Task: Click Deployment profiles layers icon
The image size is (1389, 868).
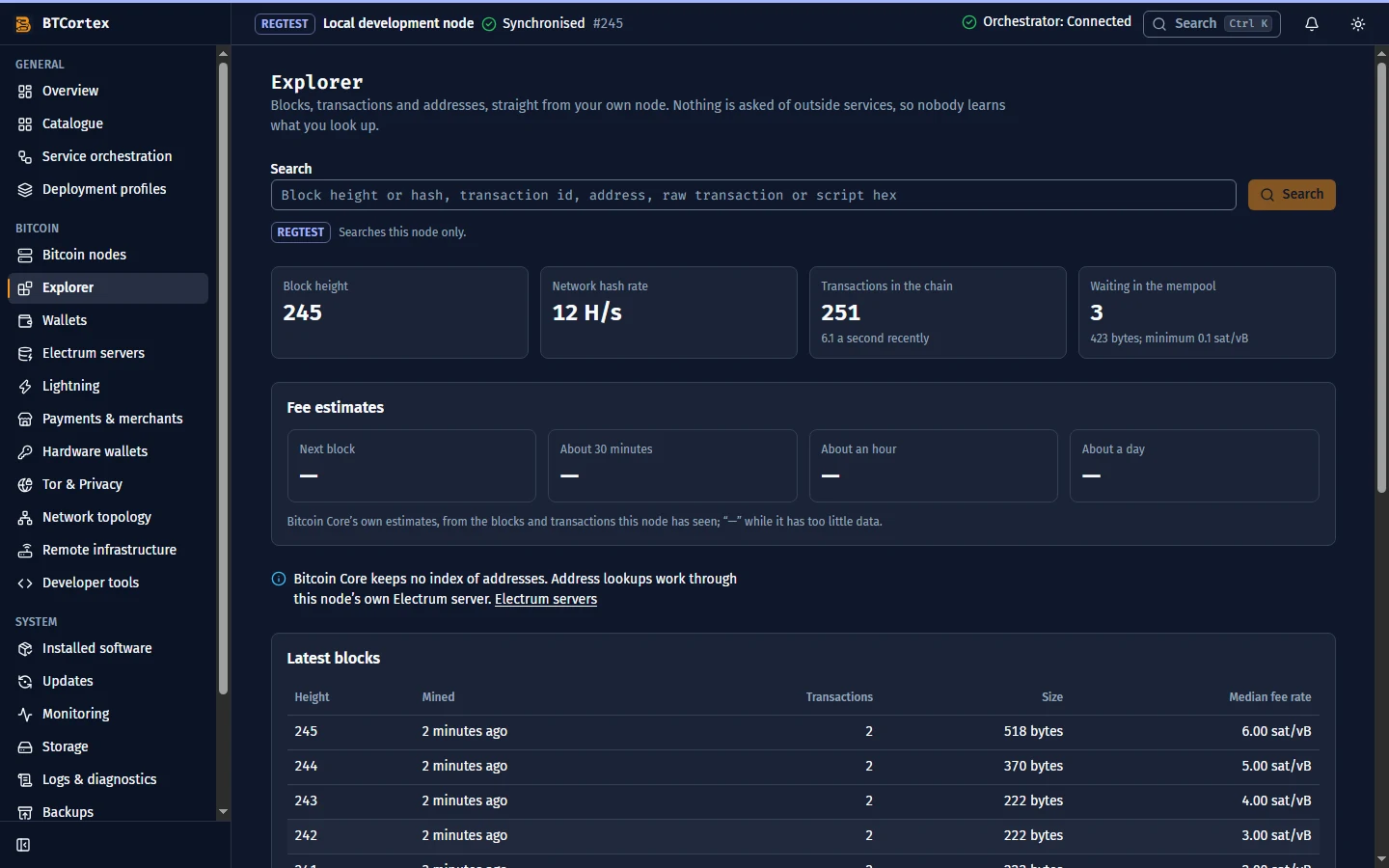Action: coord(25,190)
